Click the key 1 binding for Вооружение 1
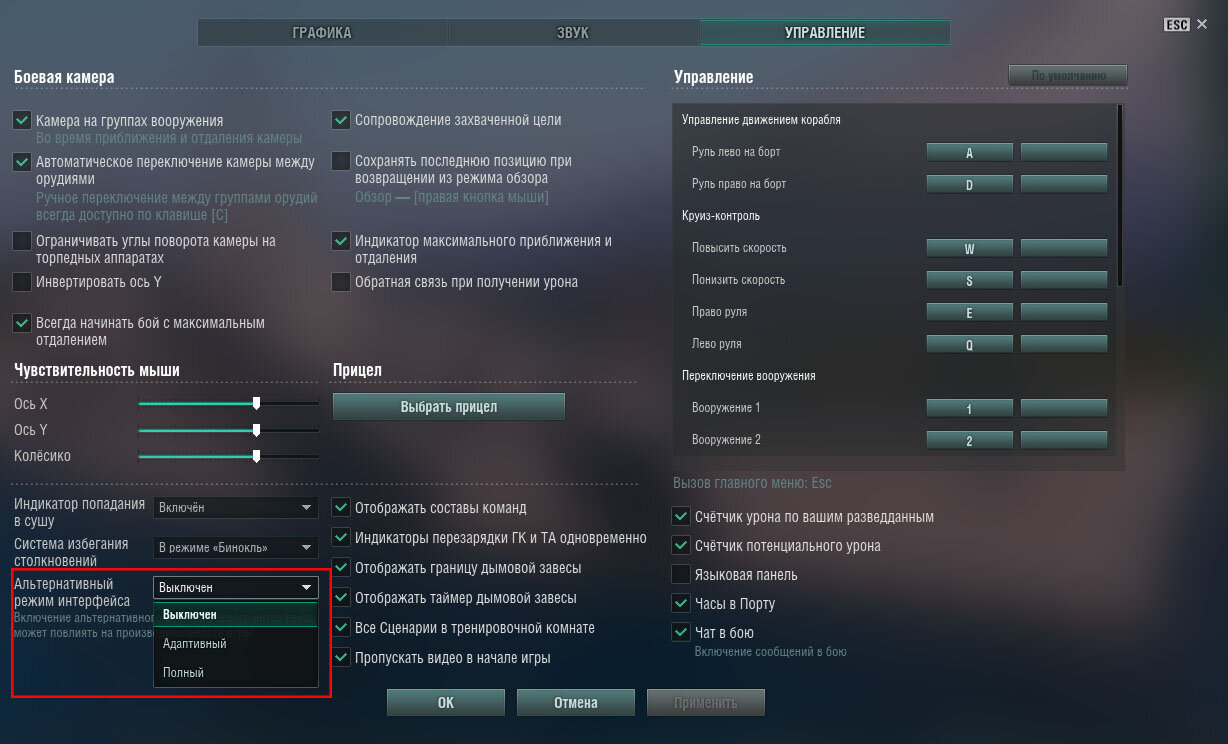Viewport: 1228px width, 744px height. point(970,408)
